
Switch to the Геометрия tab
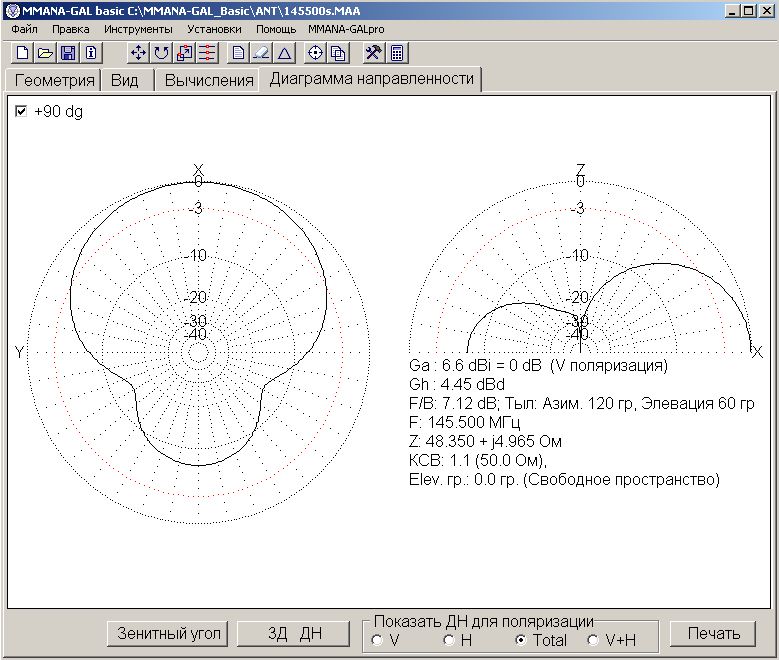(54, 80)
